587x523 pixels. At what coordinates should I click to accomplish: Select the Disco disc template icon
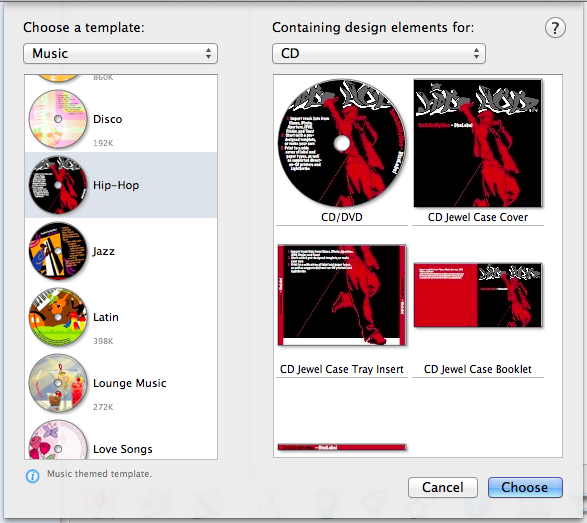(x=58, y=119)
